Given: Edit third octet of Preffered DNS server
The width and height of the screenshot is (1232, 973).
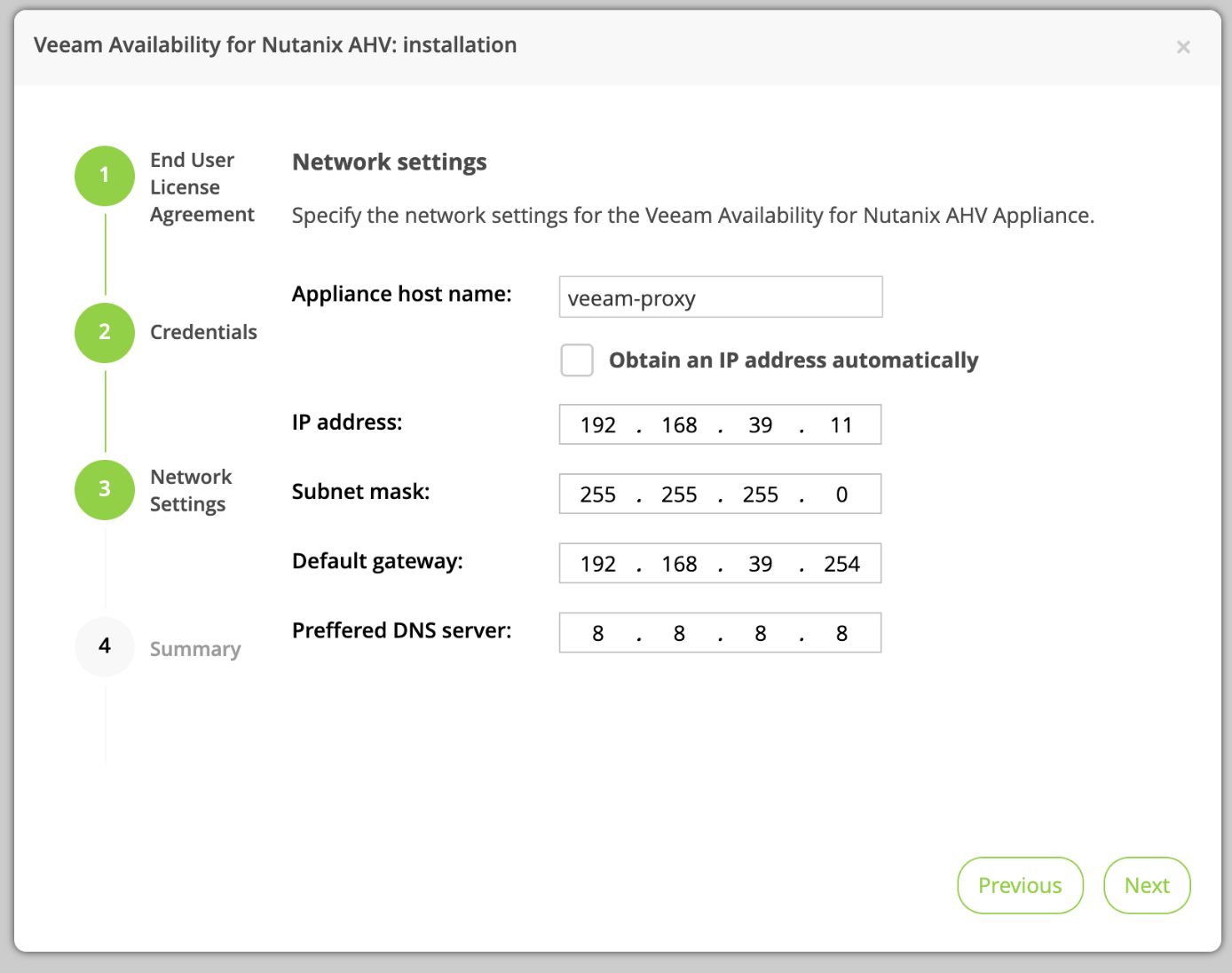Looking at the screenshot, I should [761, 633].
